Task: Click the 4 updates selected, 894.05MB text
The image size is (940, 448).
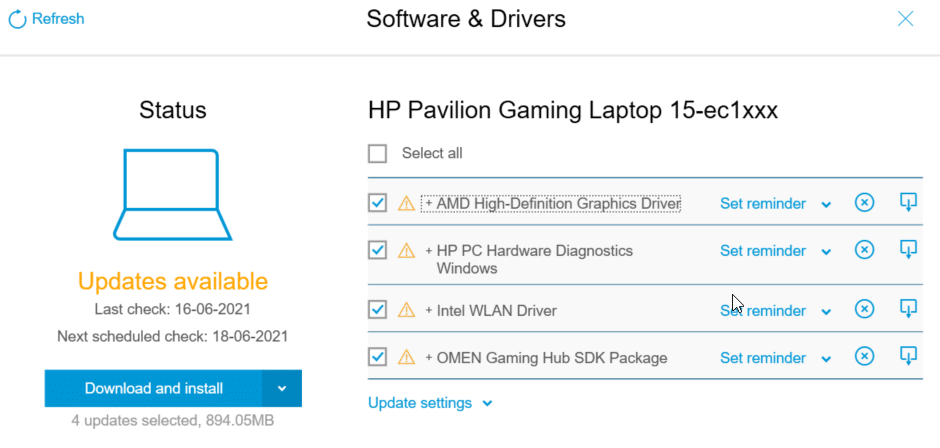Action: click(173, 420)
